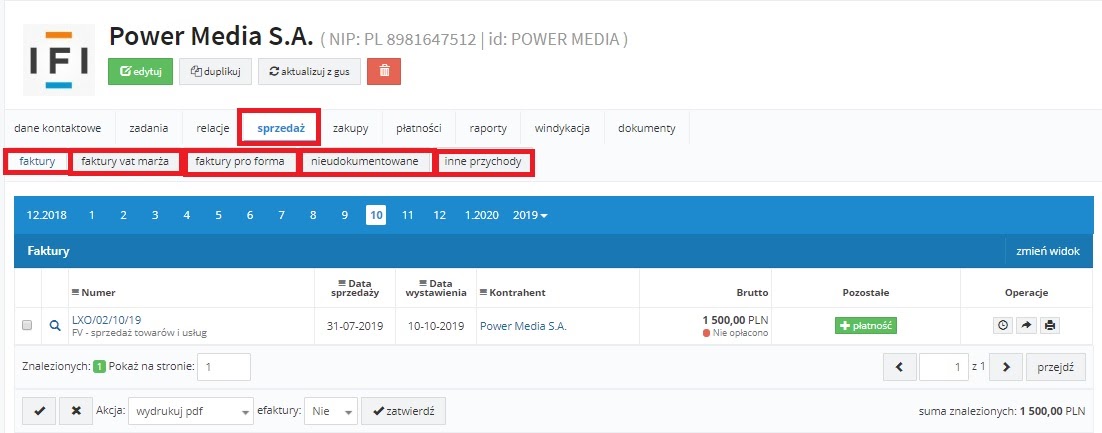Click the IFI company logo

[x=59, y=60]
